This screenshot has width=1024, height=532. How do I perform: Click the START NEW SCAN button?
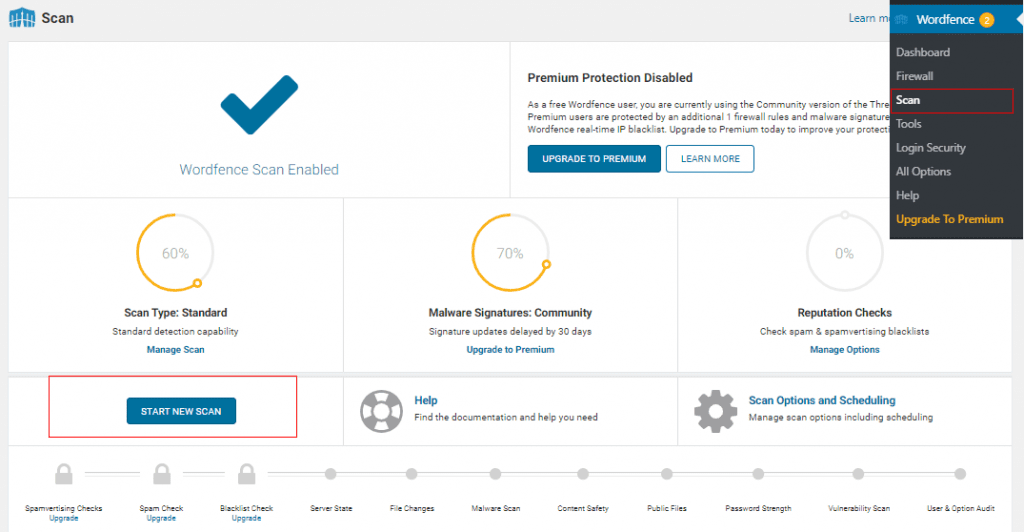click(x=182, y=411)
